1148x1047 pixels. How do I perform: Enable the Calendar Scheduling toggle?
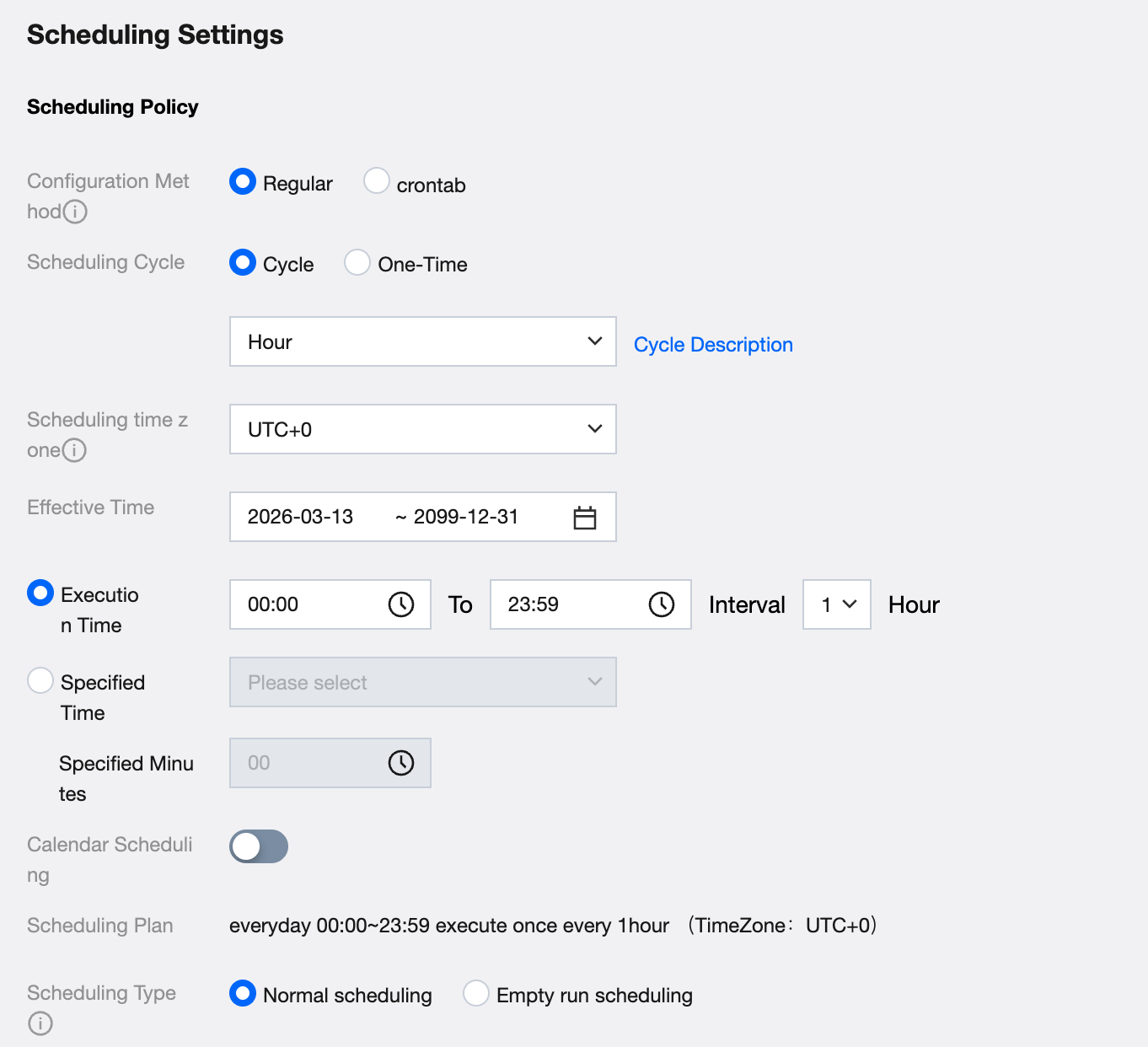[x=259, y=846]
